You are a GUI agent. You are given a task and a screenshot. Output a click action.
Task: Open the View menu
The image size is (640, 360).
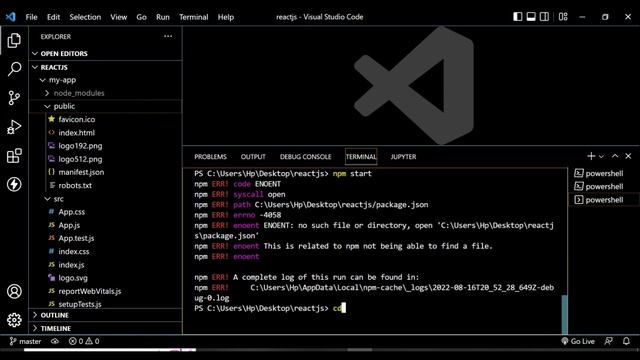pyautogui.click(x=118, y=17)
